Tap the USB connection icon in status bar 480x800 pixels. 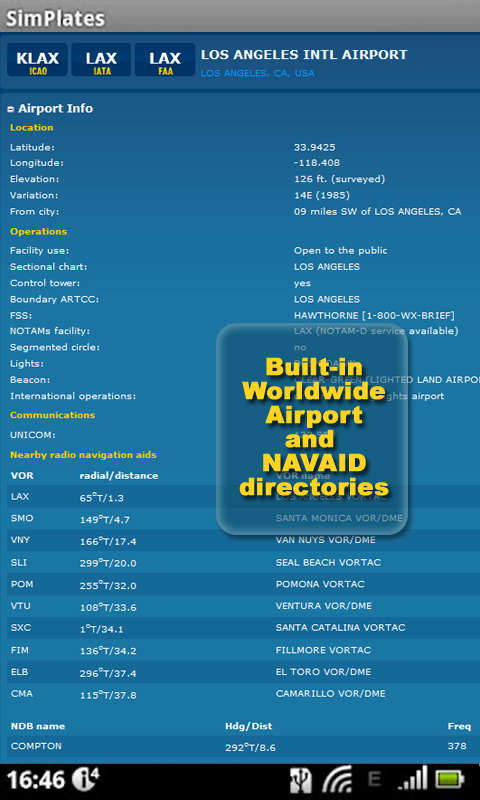tap(300, 781)
